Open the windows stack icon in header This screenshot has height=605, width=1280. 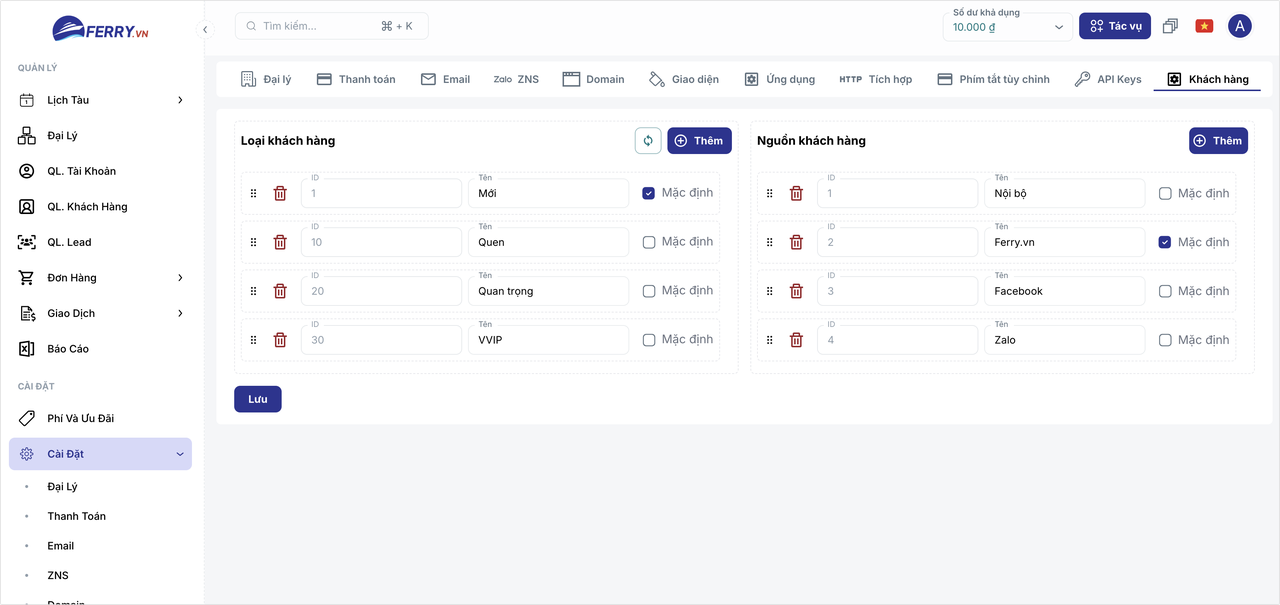[1170, 26]
